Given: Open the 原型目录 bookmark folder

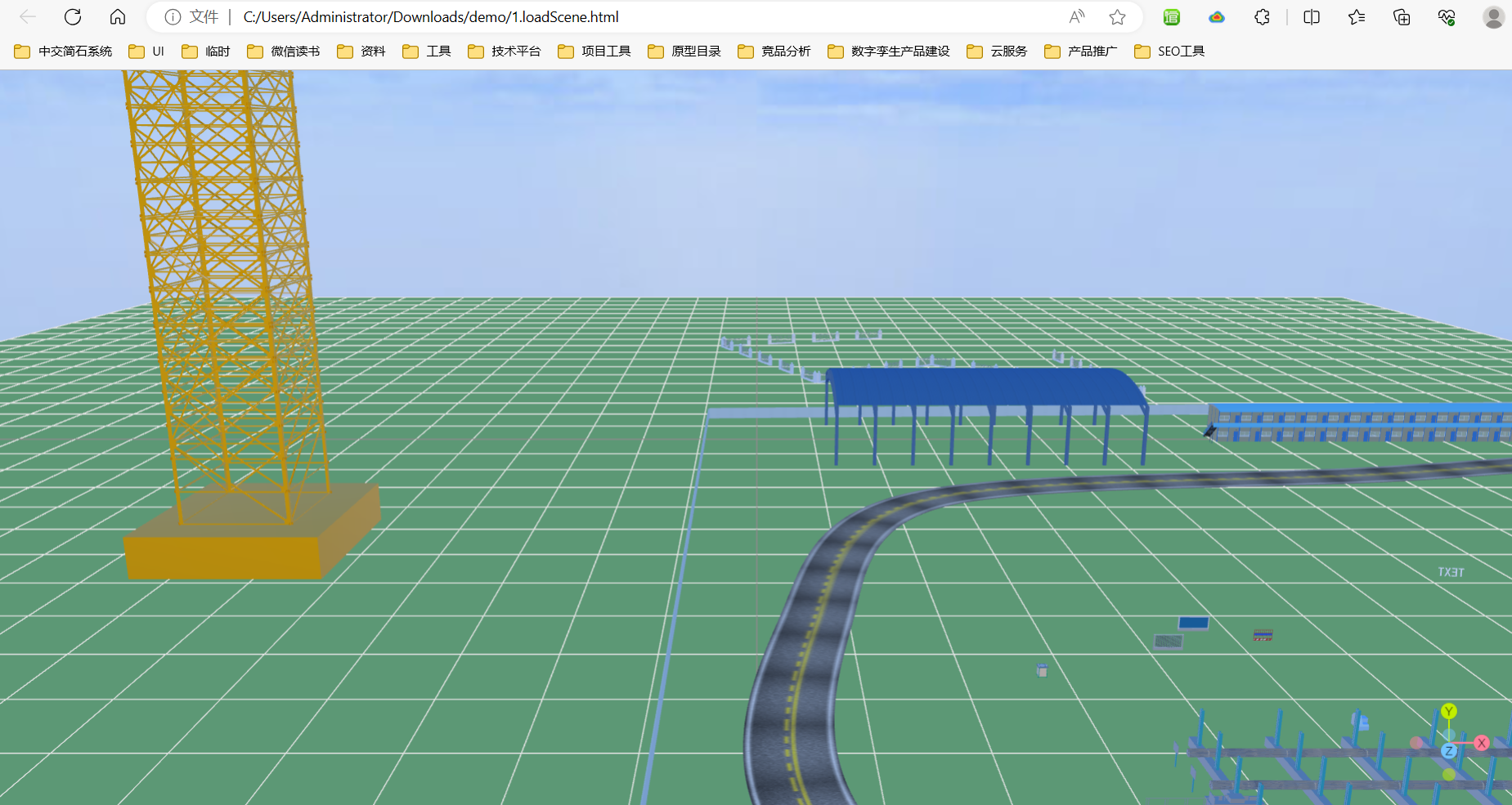Looking at the screenshot, I should coord(684,51).
